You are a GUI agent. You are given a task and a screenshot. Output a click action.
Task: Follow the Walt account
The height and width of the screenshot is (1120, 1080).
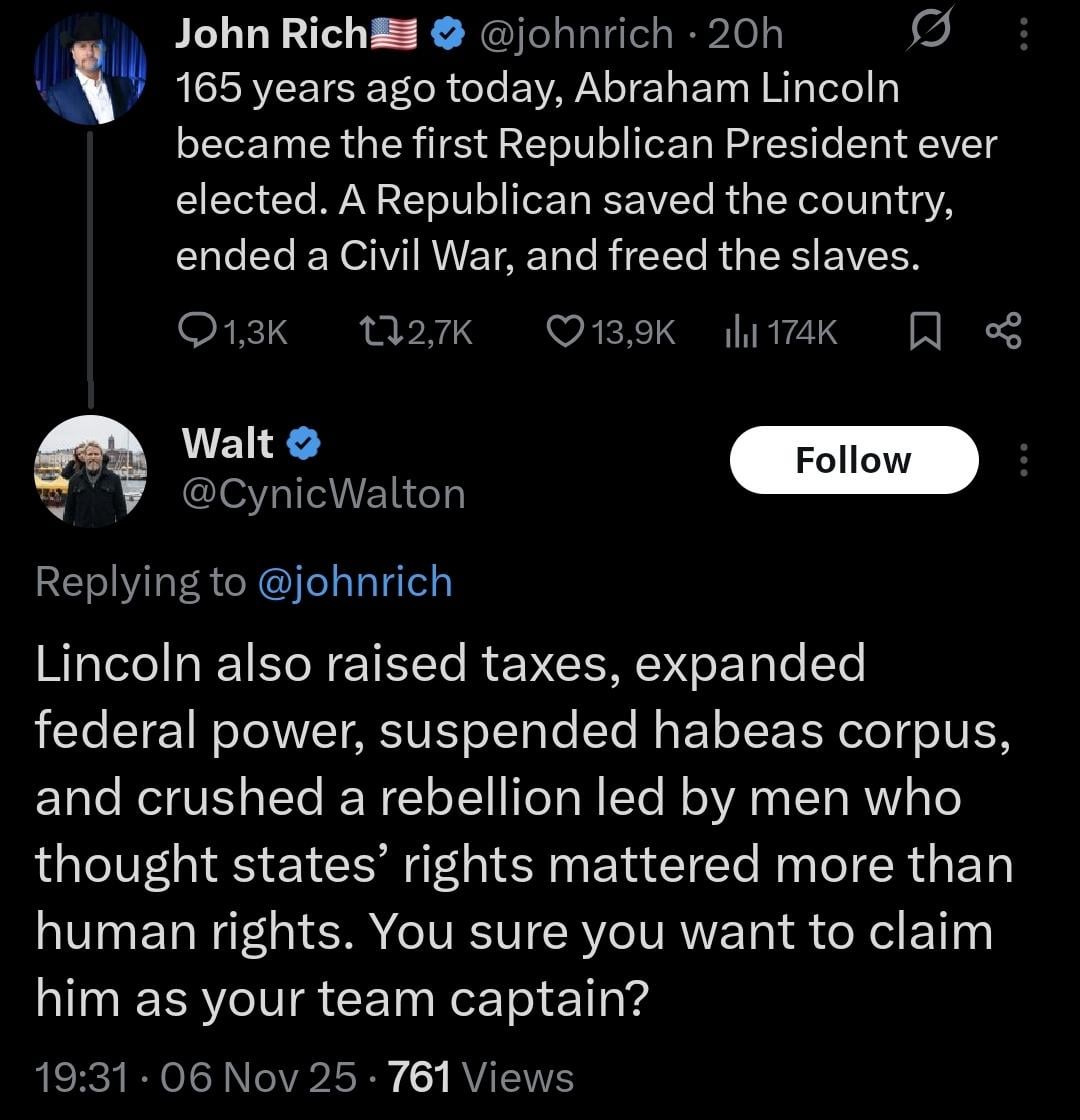click(x=853, y=460)
